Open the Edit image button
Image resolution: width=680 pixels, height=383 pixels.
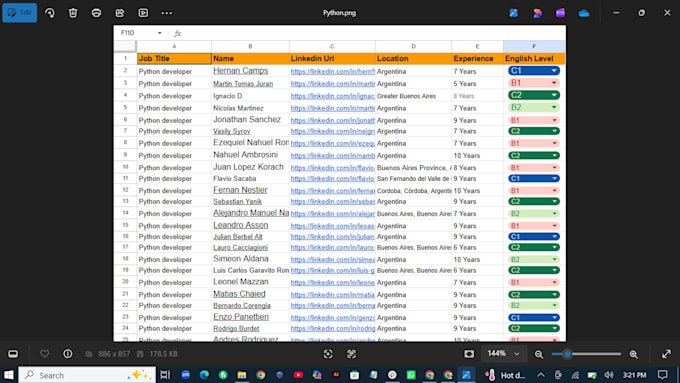[20, 13]
